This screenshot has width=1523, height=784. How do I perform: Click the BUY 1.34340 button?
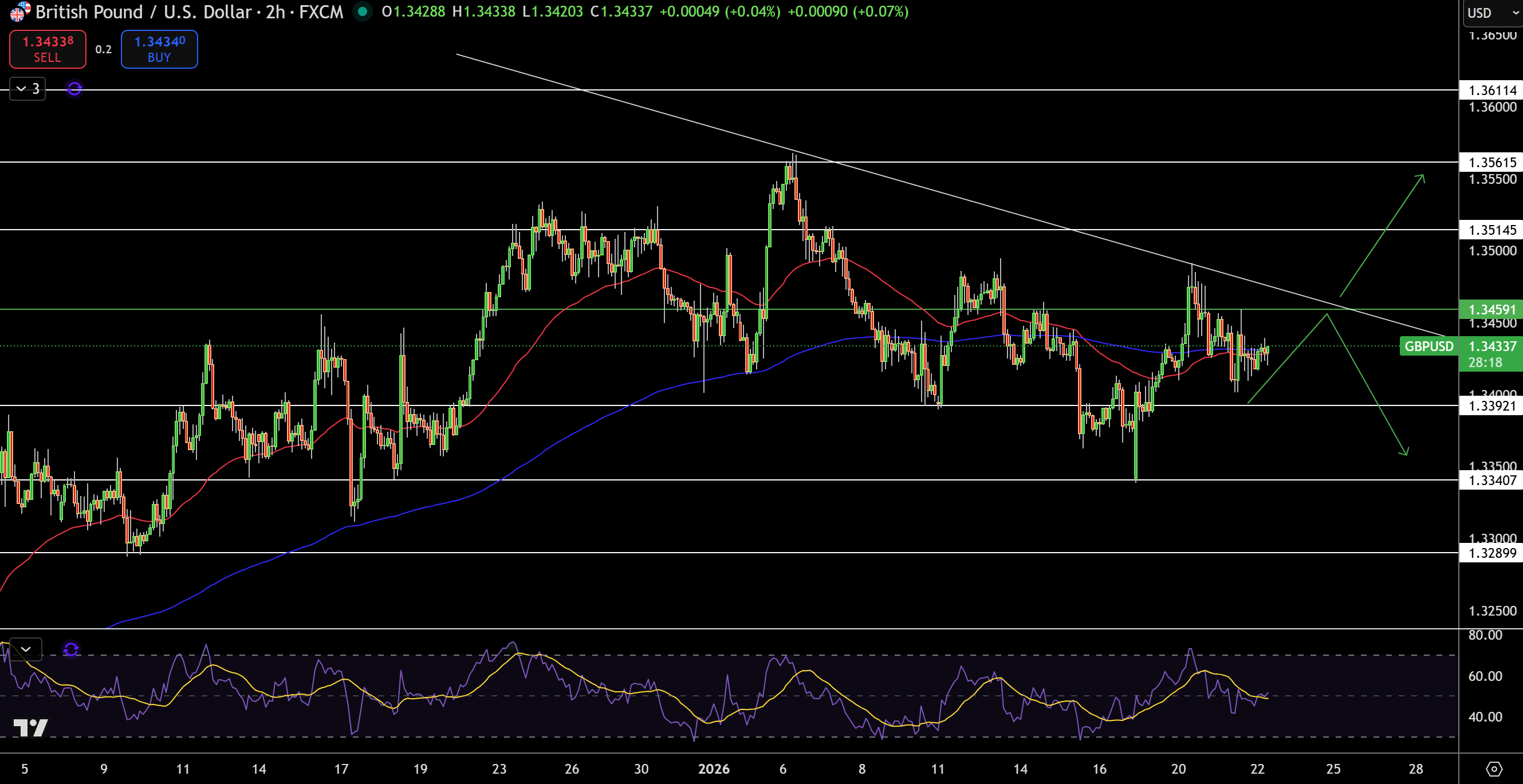coord(159,49)
